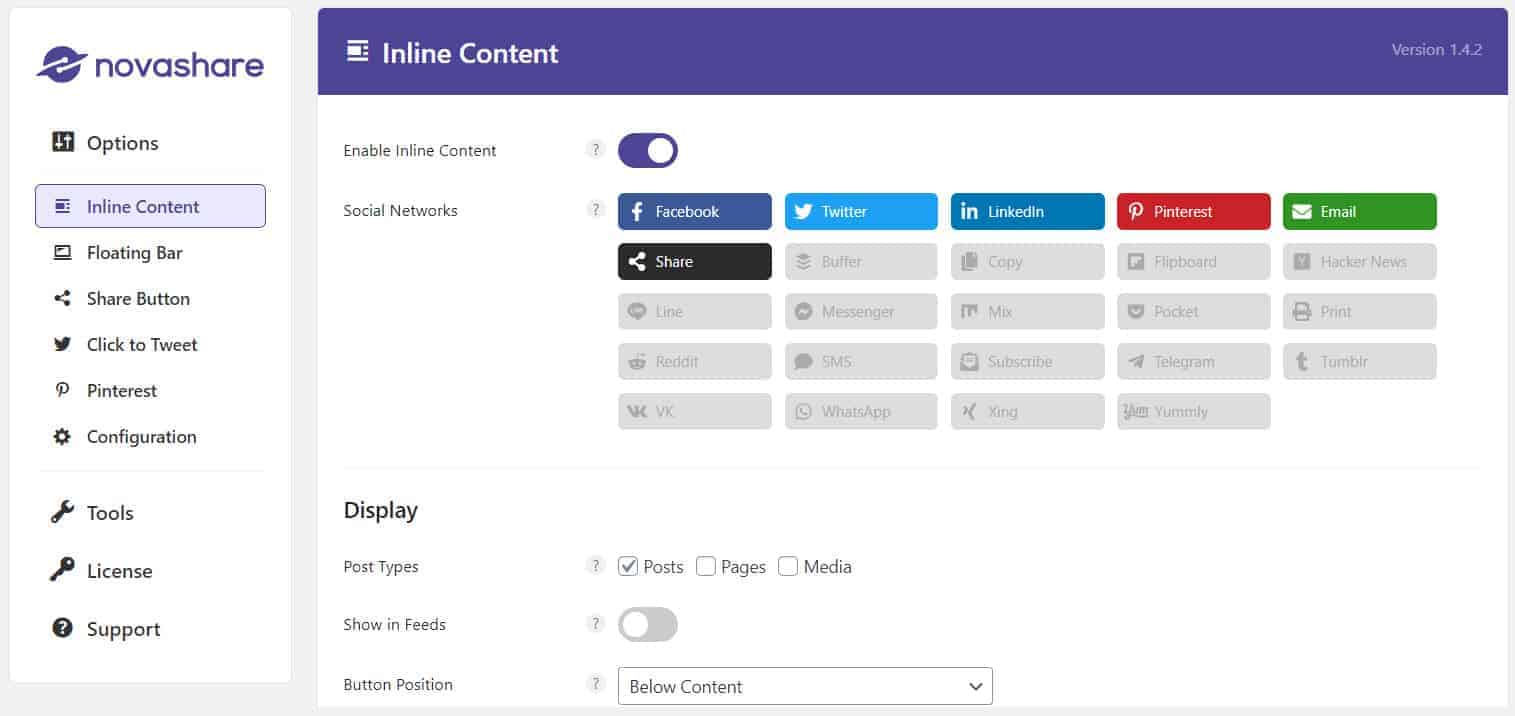Activate the WhatsApp share network

click(860, 411)
